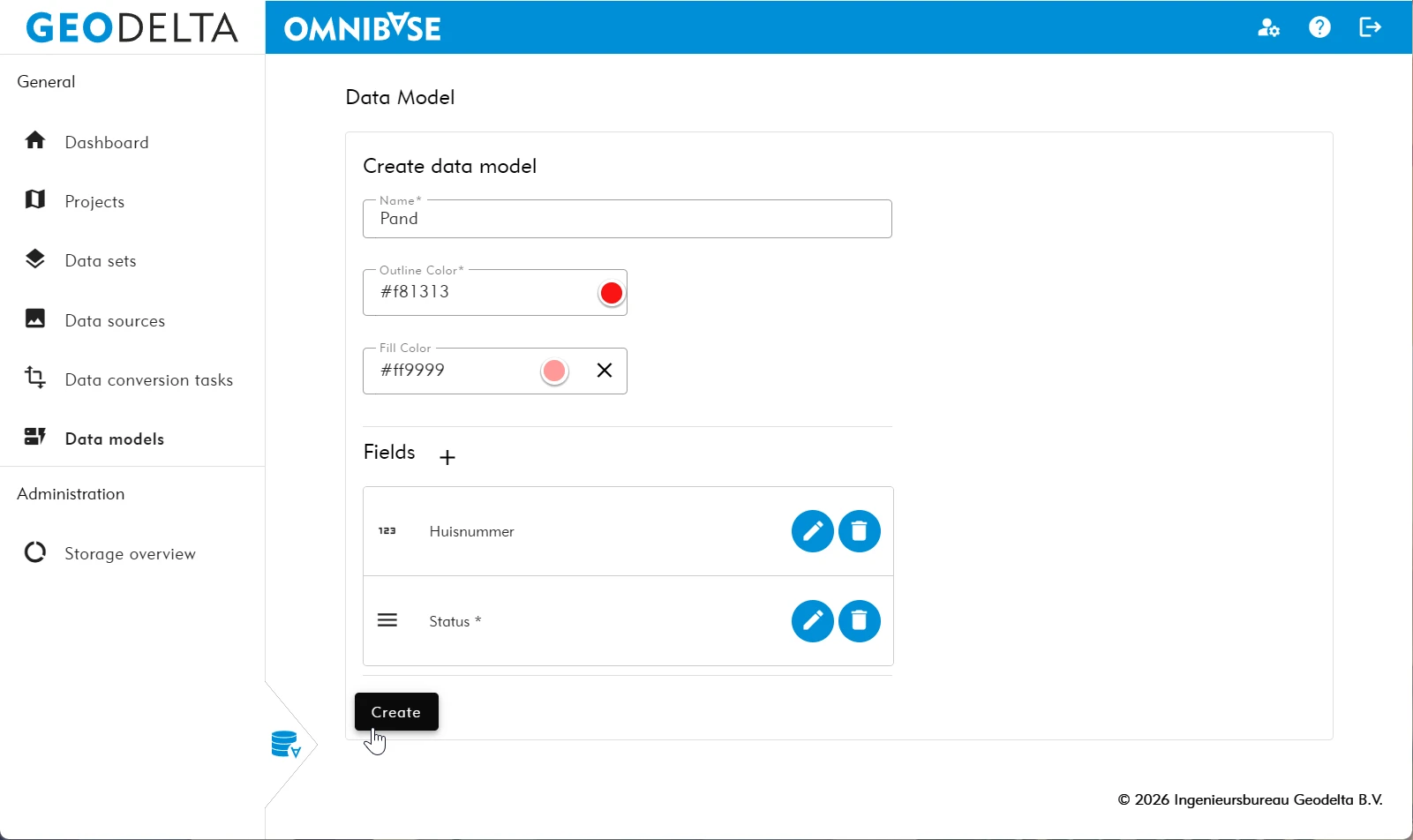This screenshot has height=840, width=1413.
Task: Go to Projects in the sidebar
Action: (x=94, y=201)
